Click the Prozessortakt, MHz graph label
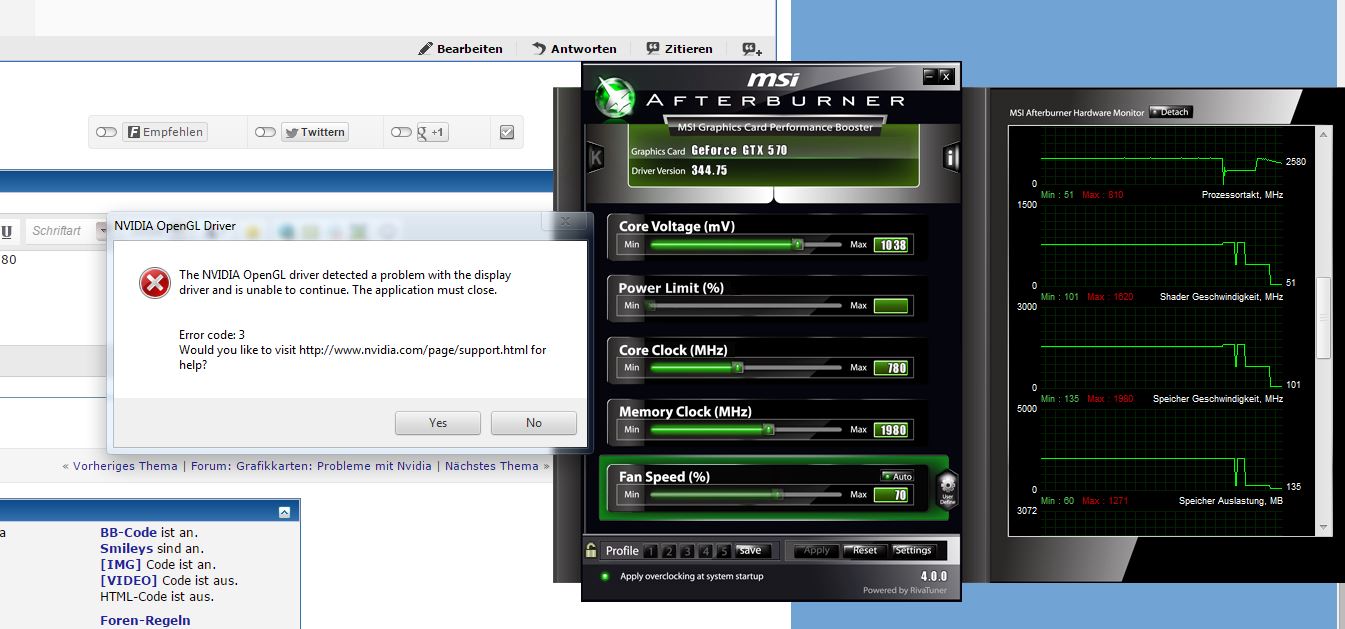 [x=1242, y=195]
